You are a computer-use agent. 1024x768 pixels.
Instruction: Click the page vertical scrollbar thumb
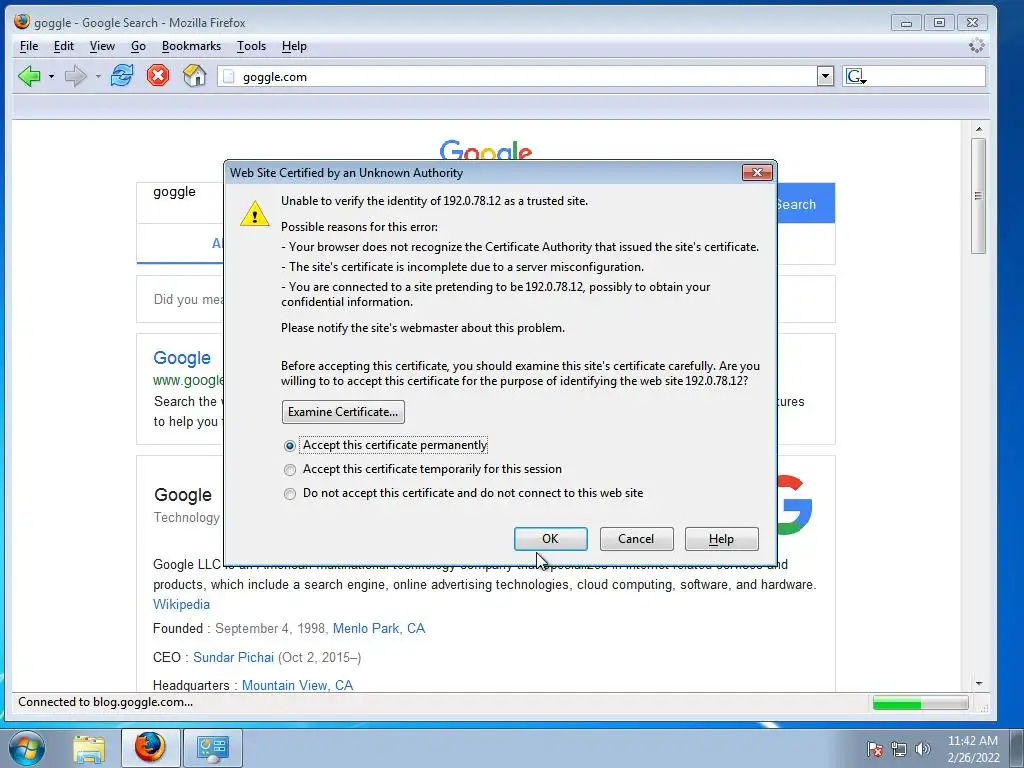tap(978, 195)
